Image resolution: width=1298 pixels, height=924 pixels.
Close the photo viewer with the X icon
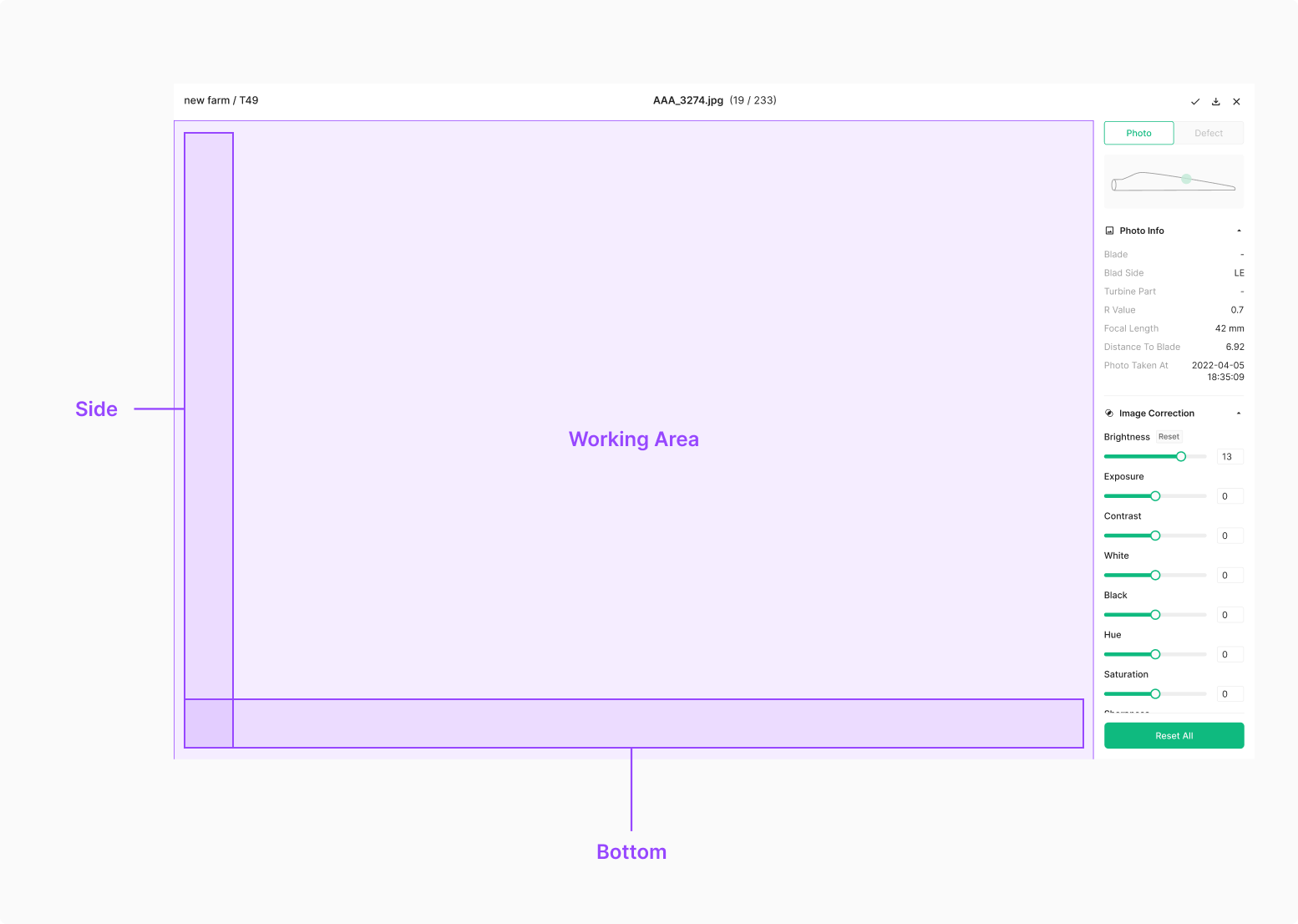tap(1237, 101)
